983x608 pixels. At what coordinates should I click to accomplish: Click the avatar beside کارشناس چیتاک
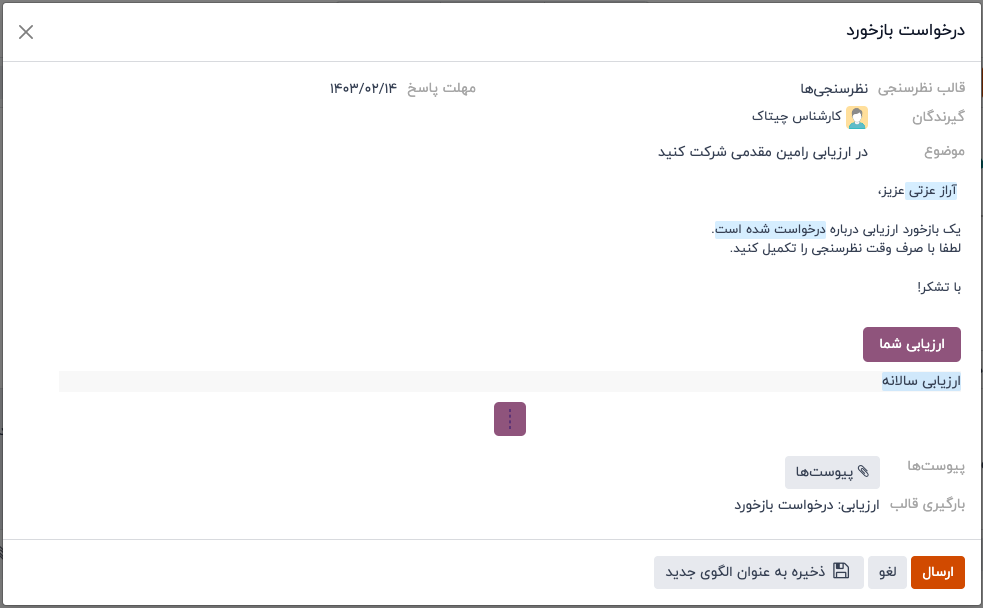857,118
